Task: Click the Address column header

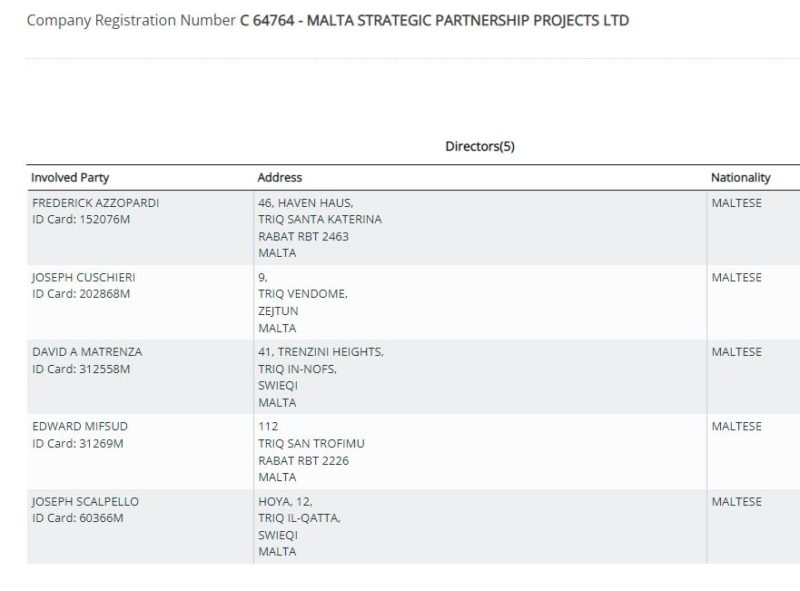Action: pos(279,177)
